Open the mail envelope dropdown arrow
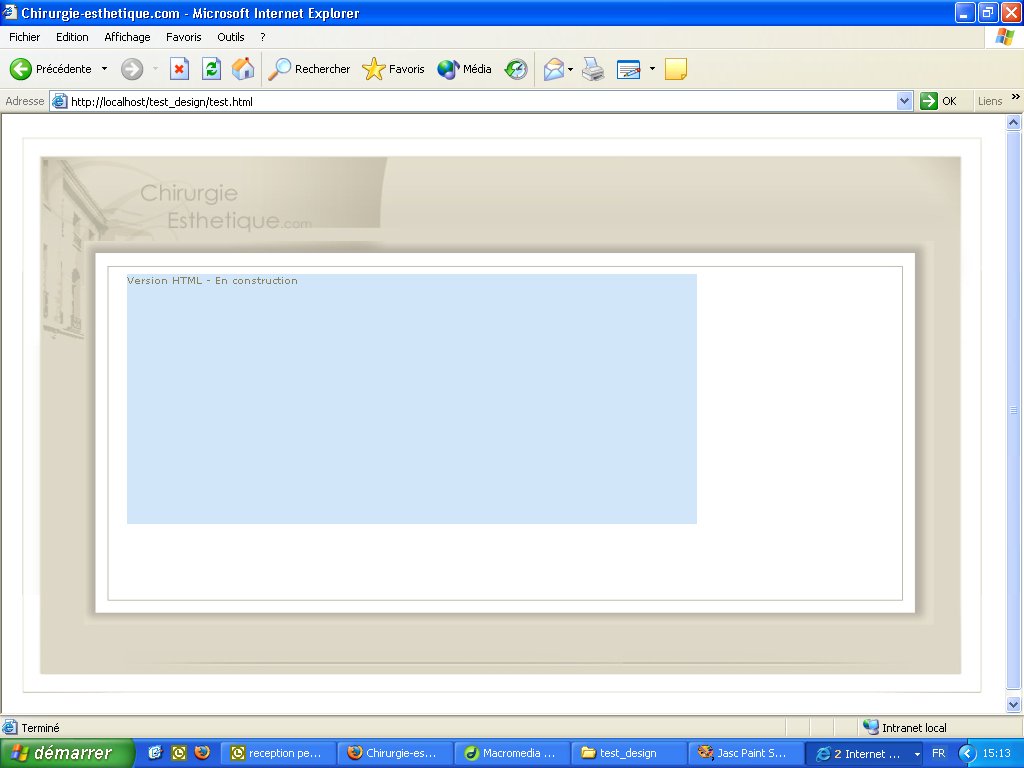Screen dimensions: 1024x768 [x=570, y=69]
